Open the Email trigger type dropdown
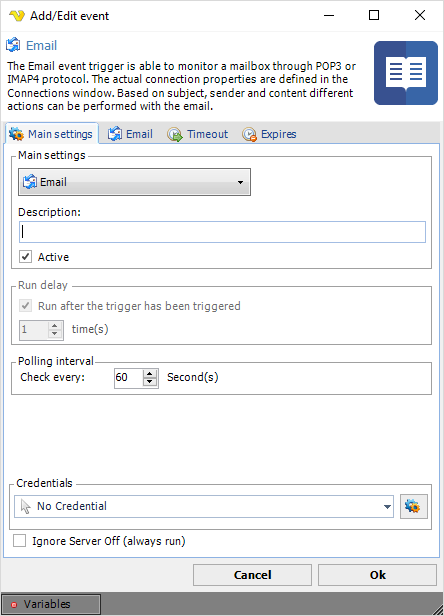This screenshot has height=616, width=444. click(x=134, y=182)
